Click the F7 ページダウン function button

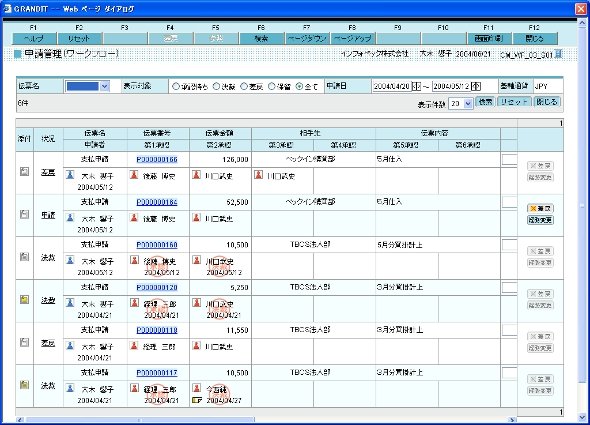pyautogui.click(x=307, y=38)
